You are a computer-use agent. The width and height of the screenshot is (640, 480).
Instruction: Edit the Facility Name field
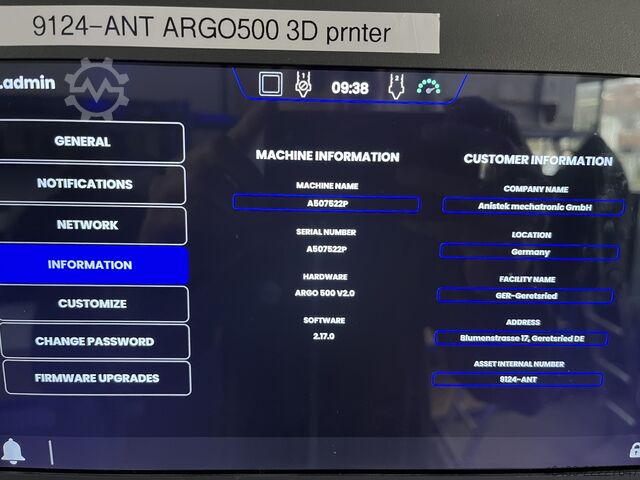point(526,296)
